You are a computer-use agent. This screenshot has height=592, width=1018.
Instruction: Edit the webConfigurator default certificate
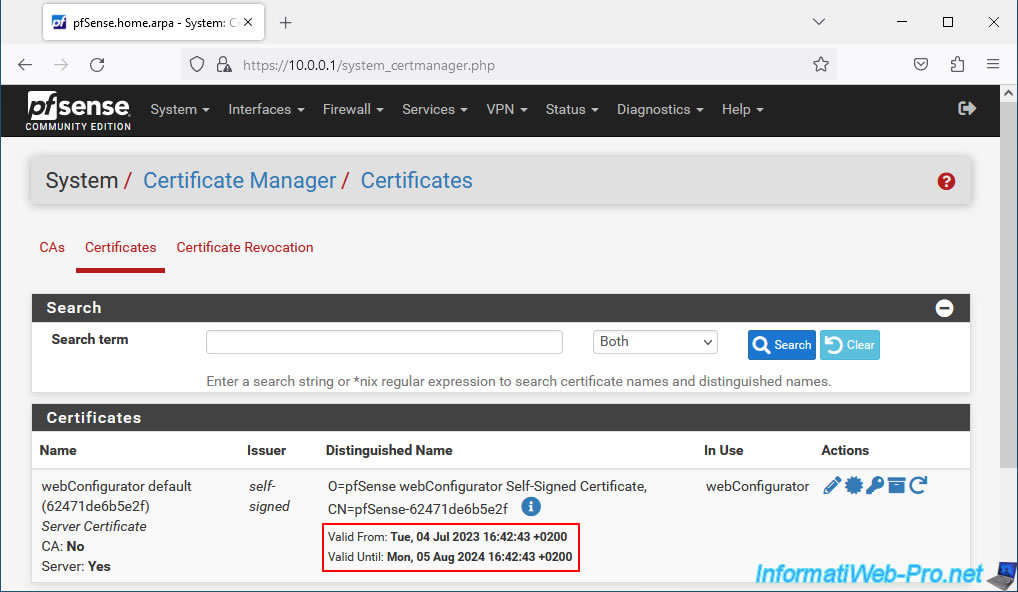coord(832,485)
